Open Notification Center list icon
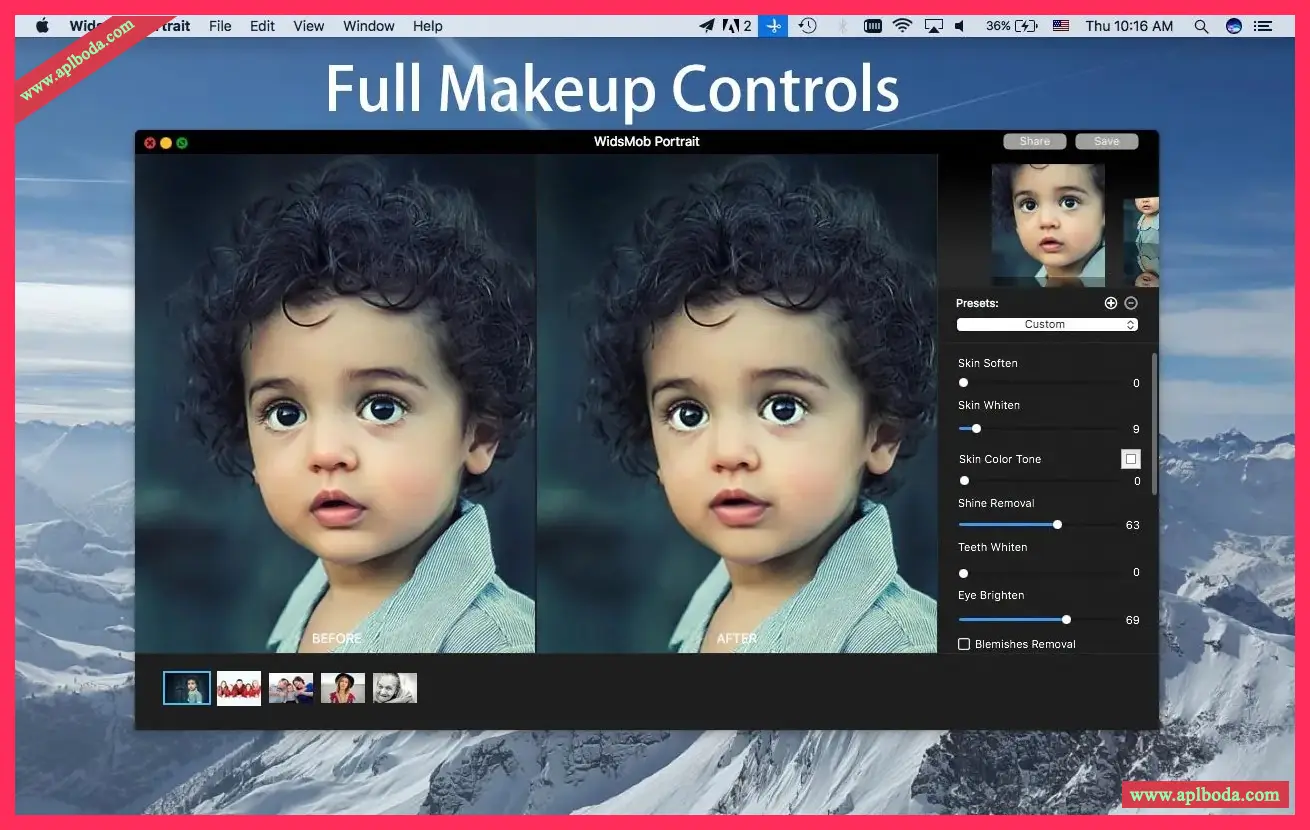 coord(1264,26)
